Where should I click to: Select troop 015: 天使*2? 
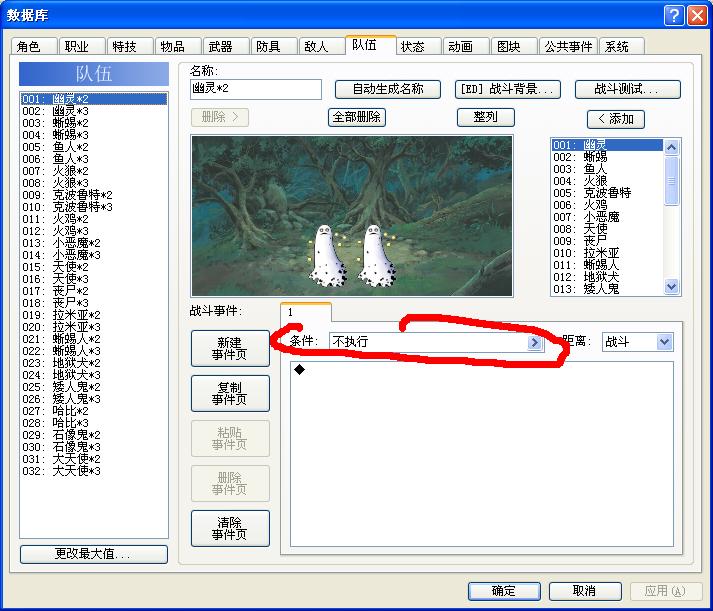(x=94, y=267)
